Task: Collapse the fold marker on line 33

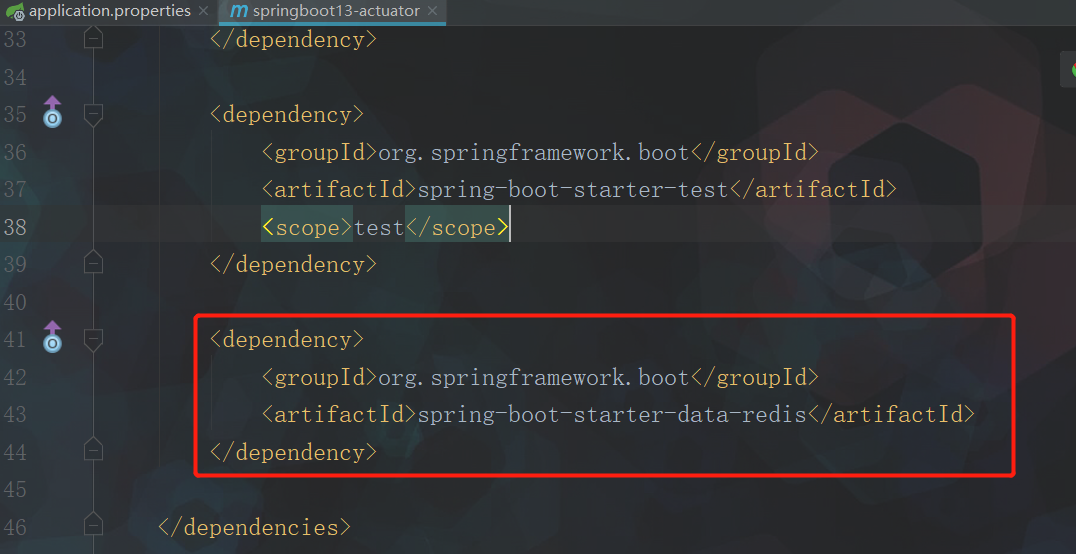Action: pos(93,38)
